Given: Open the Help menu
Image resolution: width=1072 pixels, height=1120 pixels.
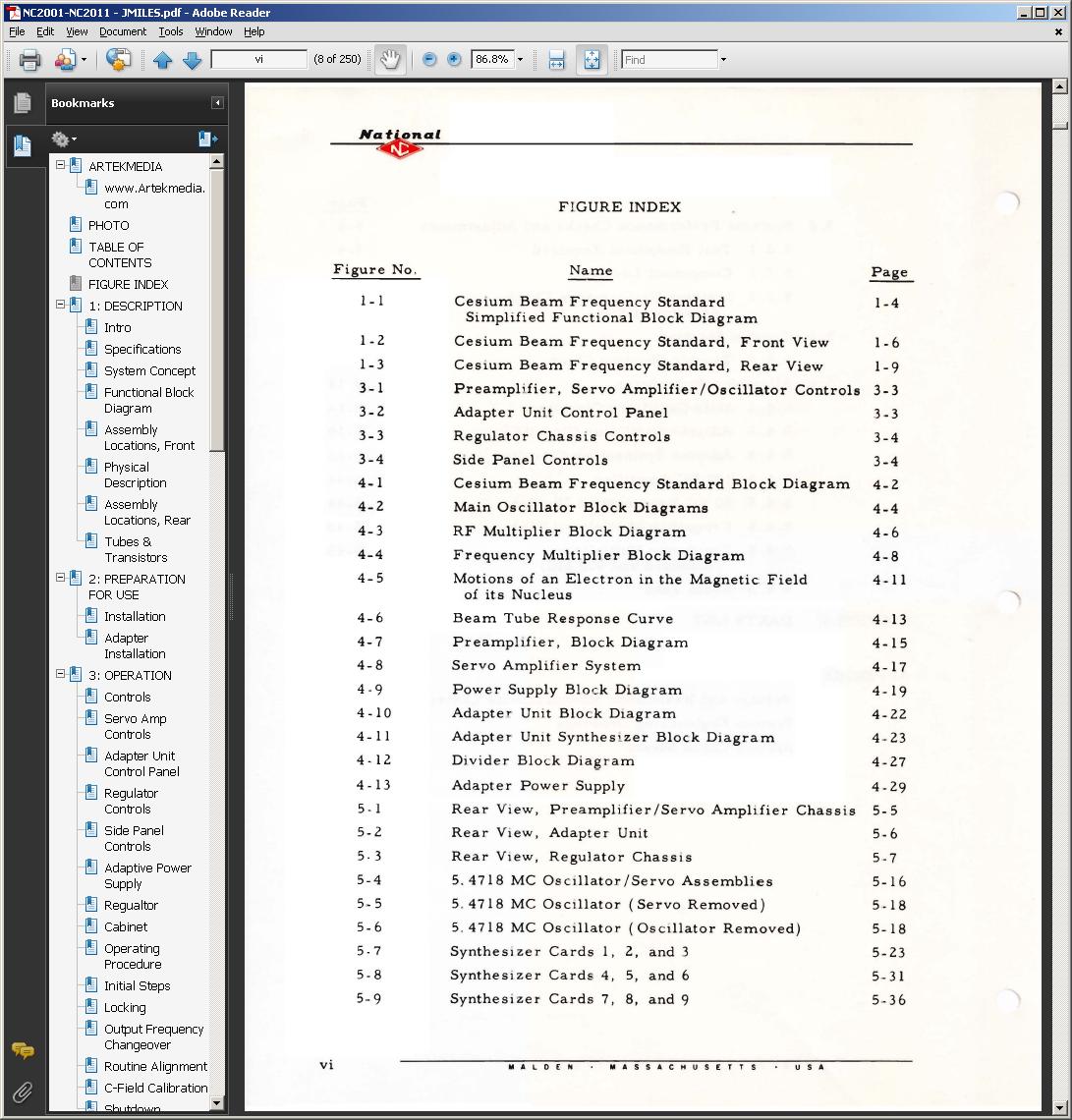Looking at the screenshot, I should pos(254,31).
